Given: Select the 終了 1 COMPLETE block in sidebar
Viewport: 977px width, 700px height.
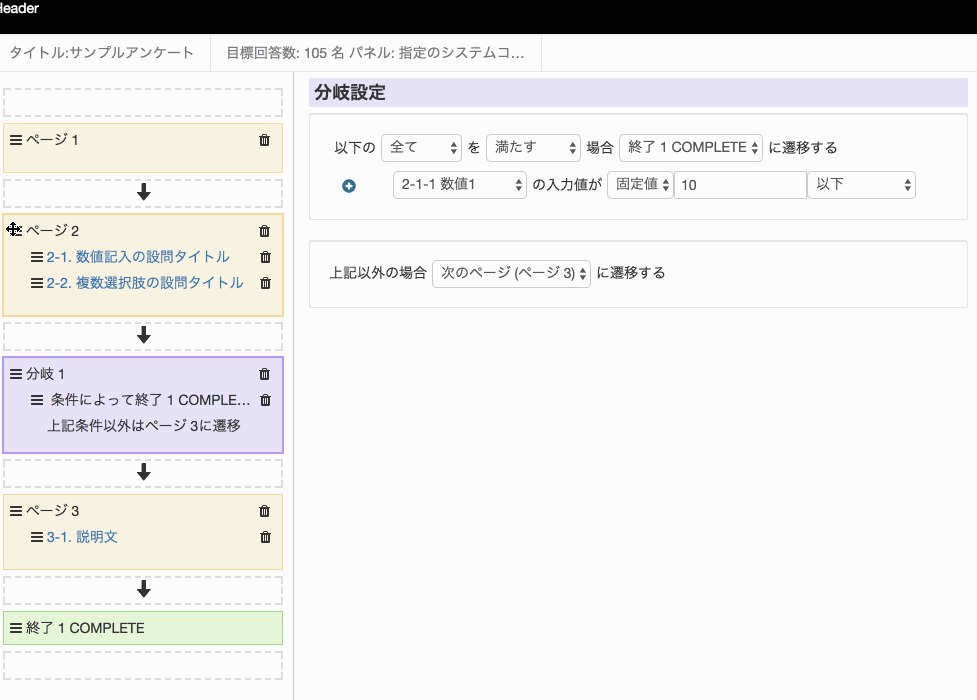Looking at the screenshot, I should 143,628.
